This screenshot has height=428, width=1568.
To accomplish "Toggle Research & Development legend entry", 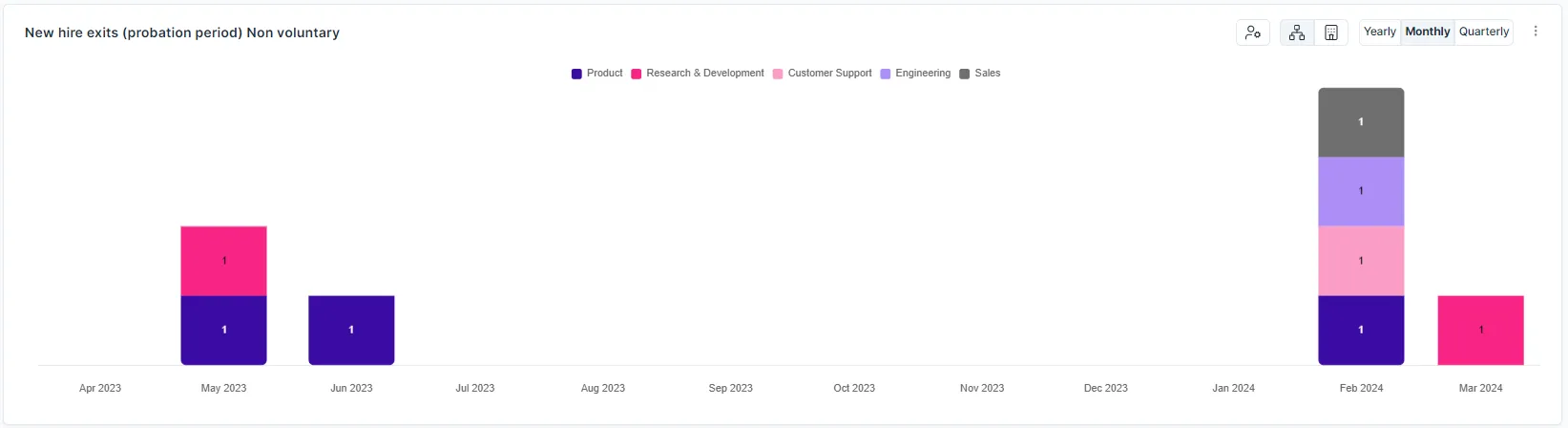I will [x=698, y=74].
